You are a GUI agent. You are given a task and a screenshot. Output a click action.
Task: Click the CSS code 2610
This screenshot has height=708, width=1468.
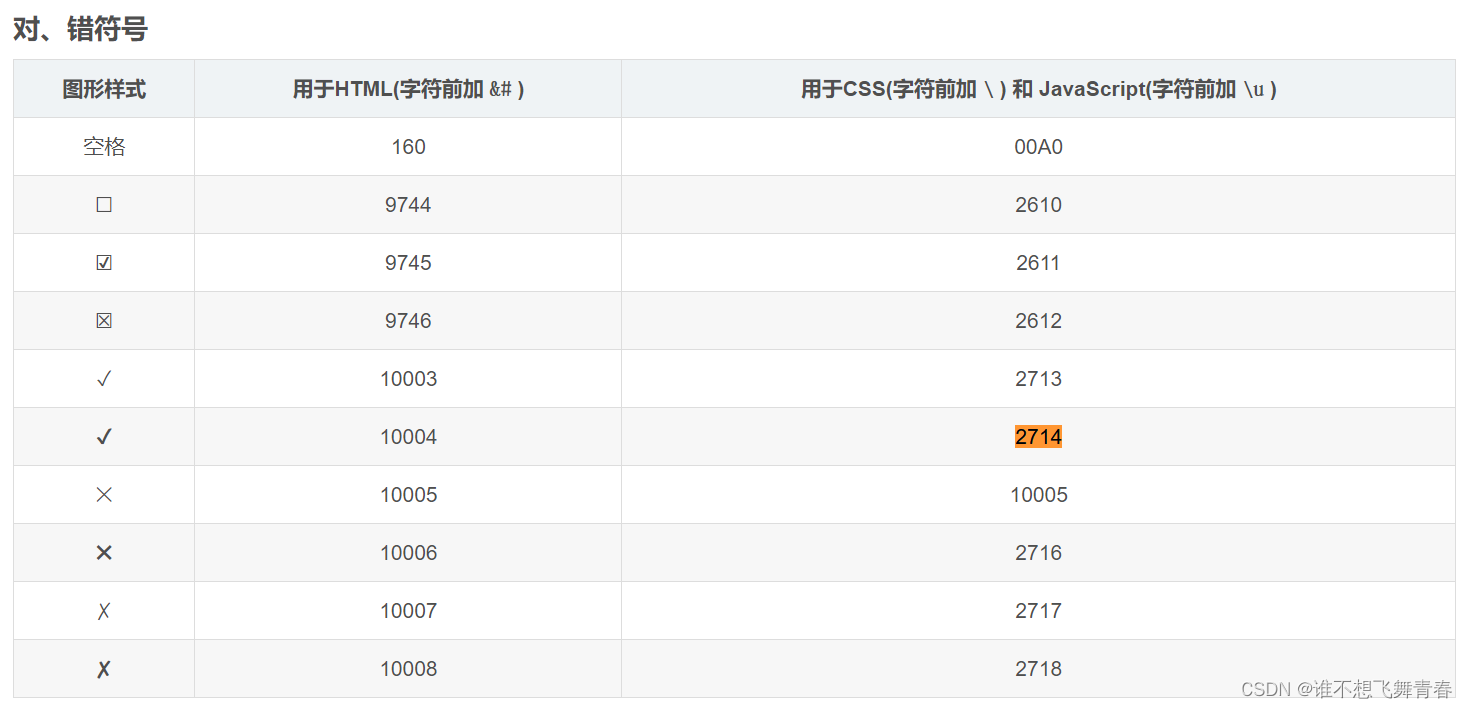(x=1038, y=205)
